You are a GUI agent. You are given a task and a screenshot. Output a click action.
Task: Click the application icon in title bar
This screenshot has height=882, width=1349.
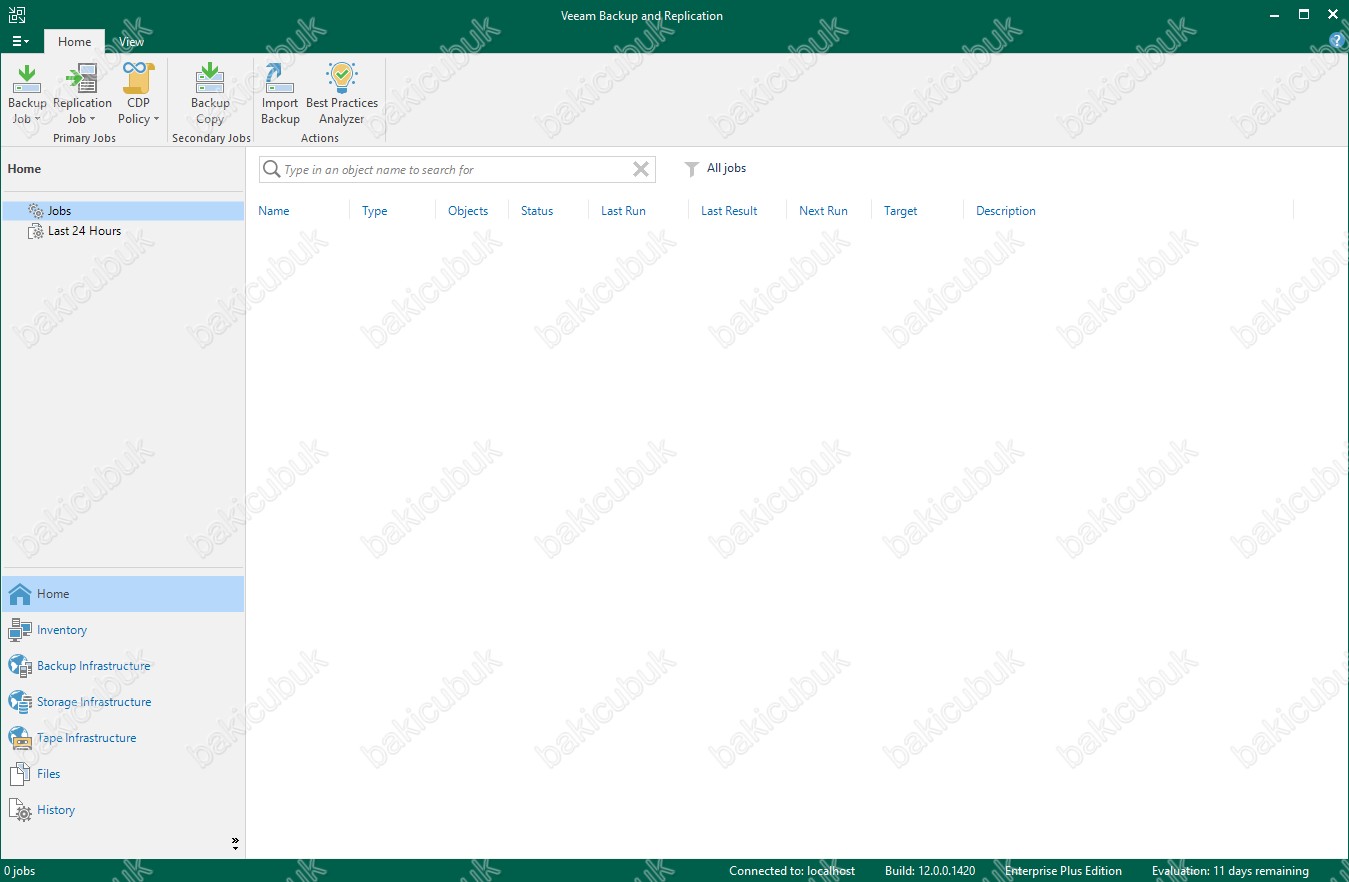[x=15, y=15]
